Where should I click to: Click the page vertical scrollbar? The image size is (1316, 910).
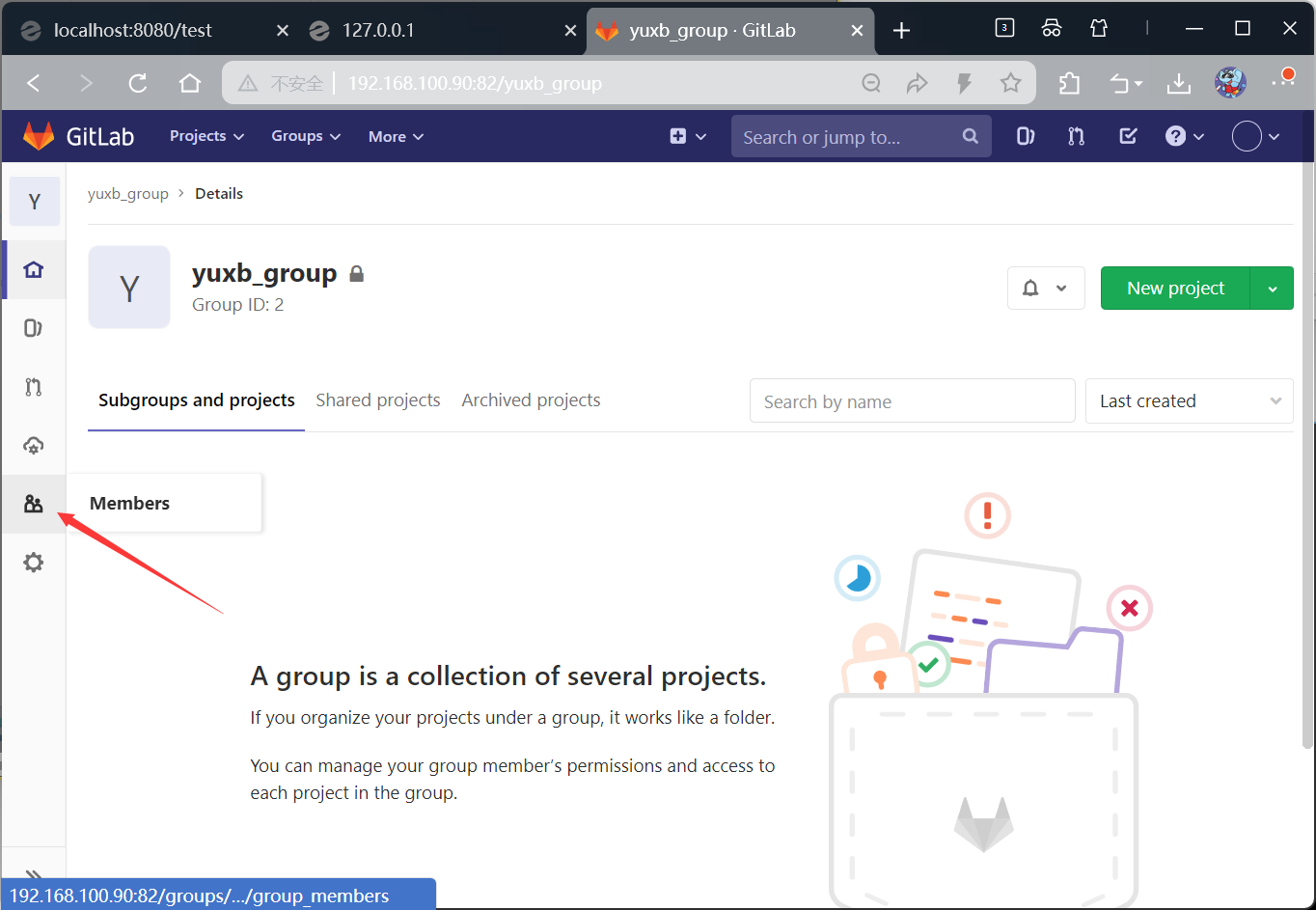[x=1307, y=454]
